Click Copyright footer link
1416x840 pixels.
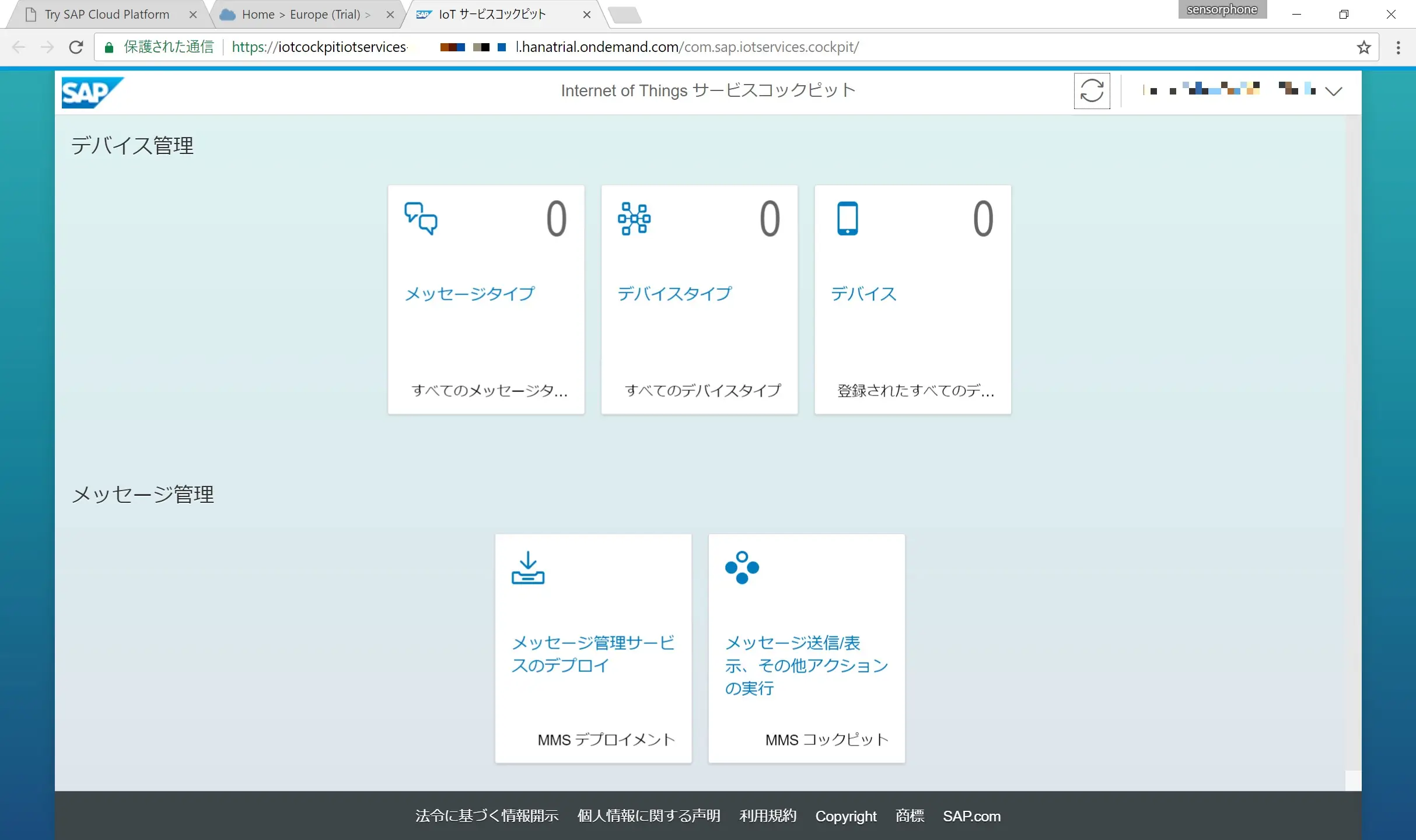click(x=845, y=816)
